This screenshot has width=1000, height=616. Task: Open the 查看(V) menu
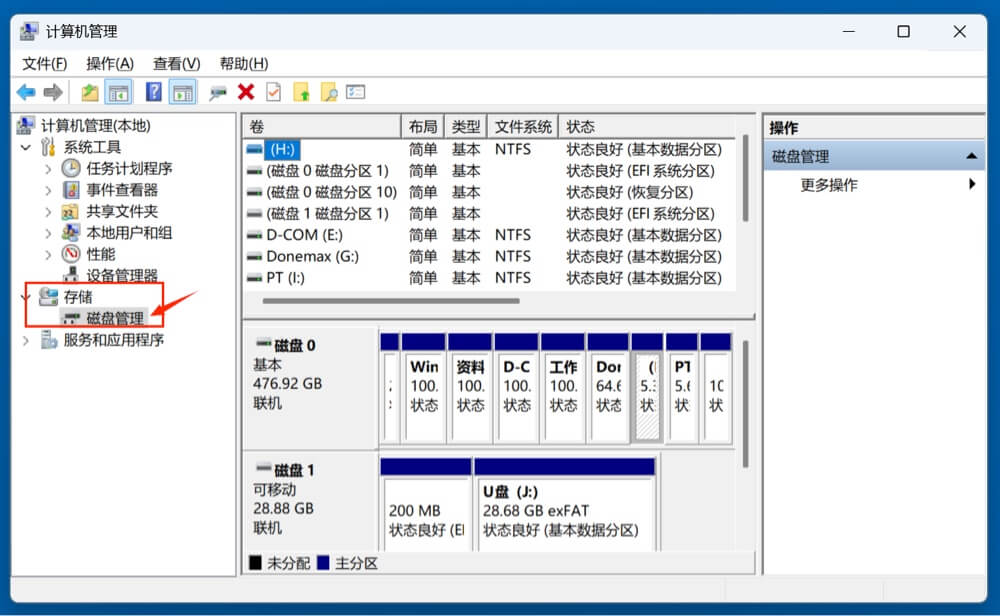[x=176, y=63]
